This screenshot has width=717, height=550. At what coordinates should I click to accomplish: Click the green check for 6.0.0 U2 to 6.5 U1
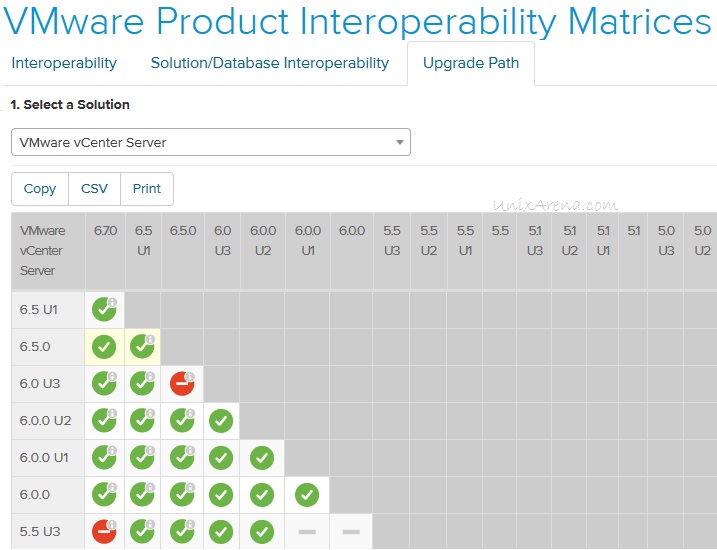(x=142, y=421)
